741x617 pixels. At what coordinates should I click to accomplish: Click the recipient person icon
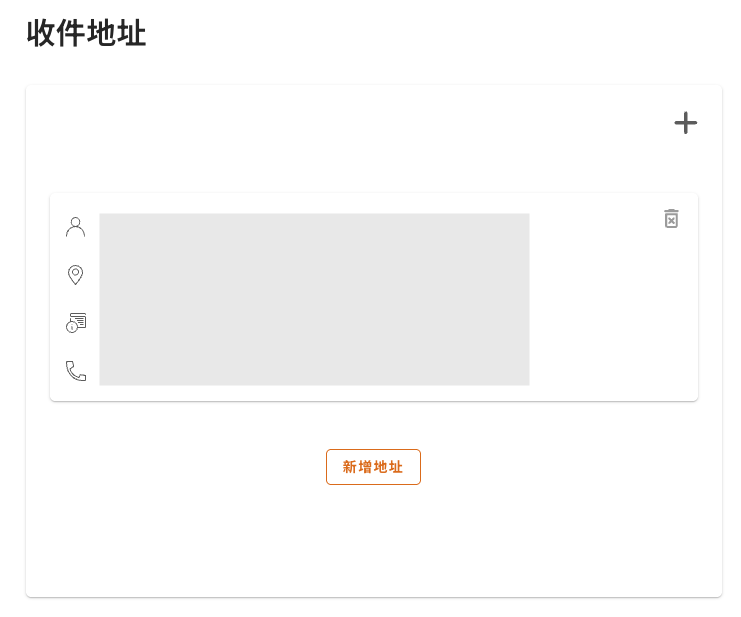(x=75, y=227)
